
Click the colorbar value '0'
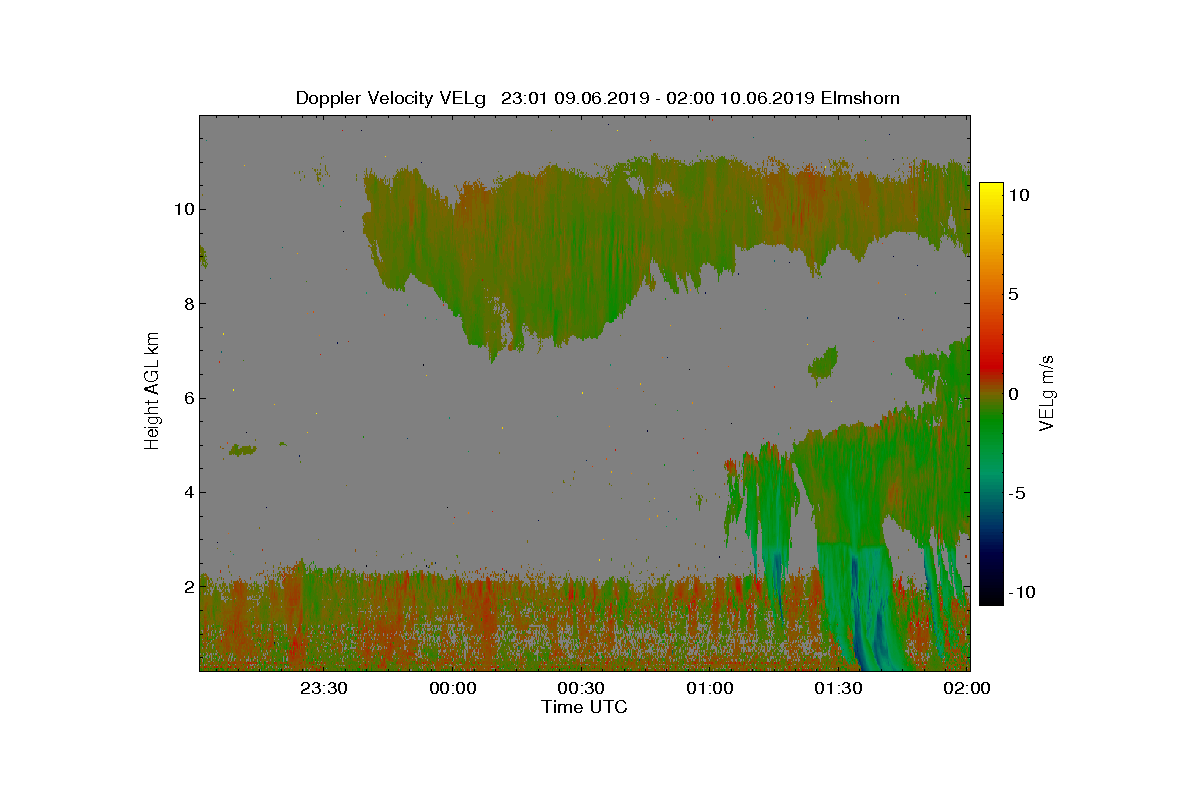(1013, 394)
